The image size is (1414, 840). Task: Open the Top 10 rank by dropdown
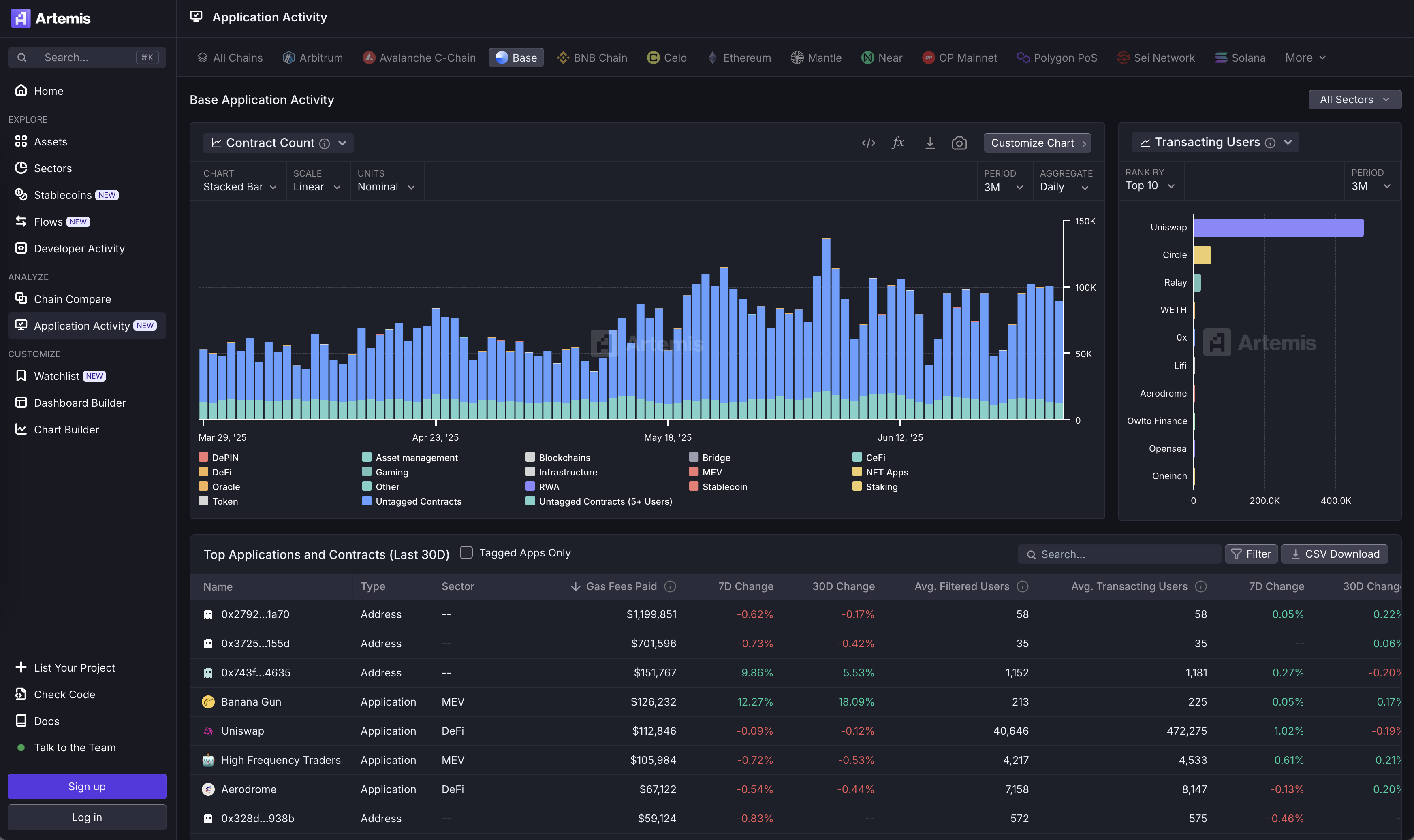[x=1150, y=185]
